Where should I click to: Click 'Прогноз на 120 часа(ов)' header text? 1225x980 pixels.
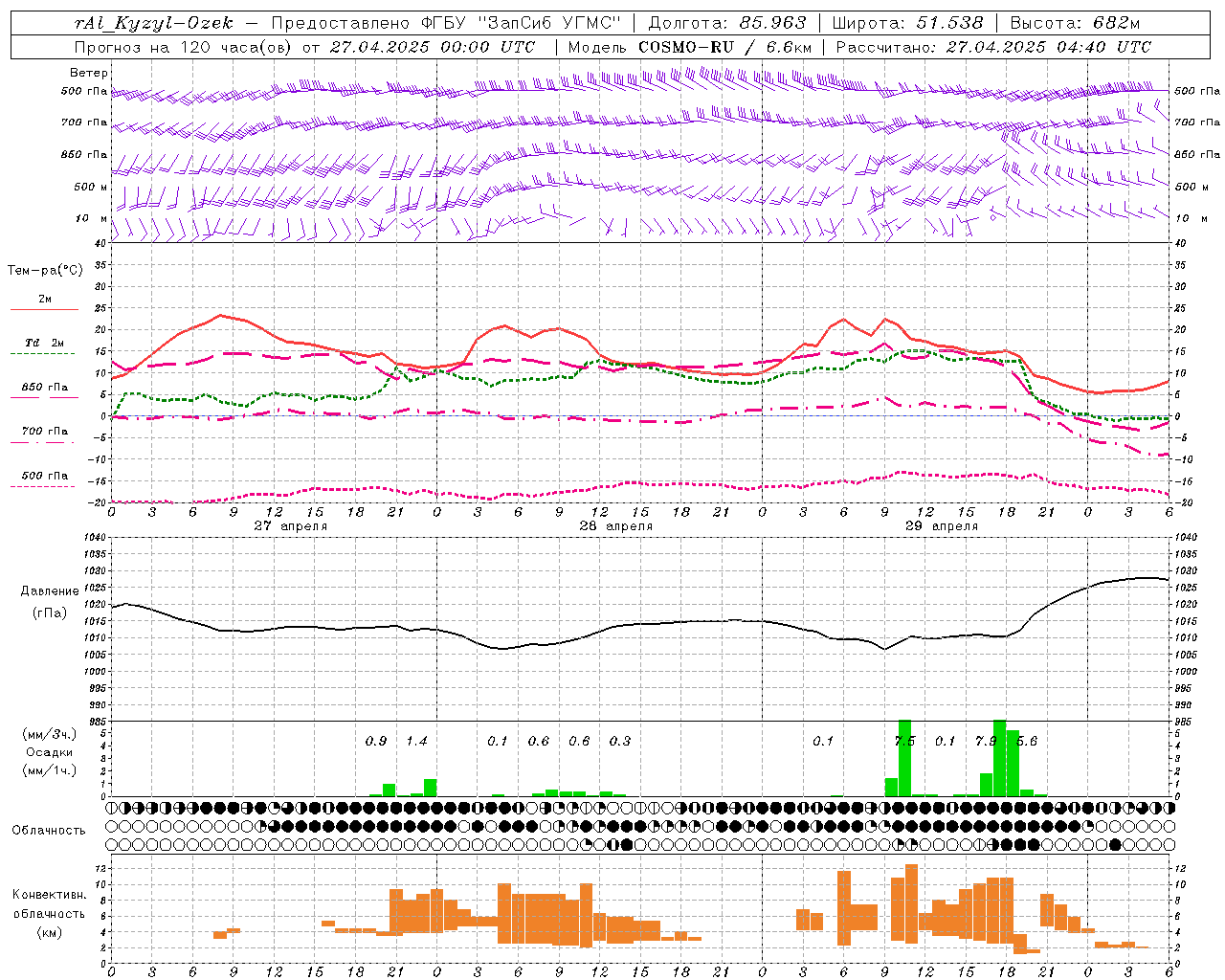[x=185, y=47]
